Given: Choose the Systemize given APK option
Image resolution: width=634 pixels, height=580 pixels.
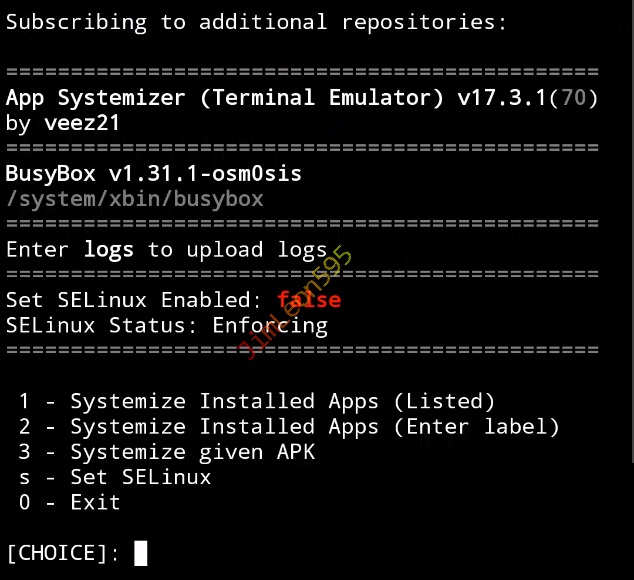Looking at the screenshot, I should tap(167, 452).
